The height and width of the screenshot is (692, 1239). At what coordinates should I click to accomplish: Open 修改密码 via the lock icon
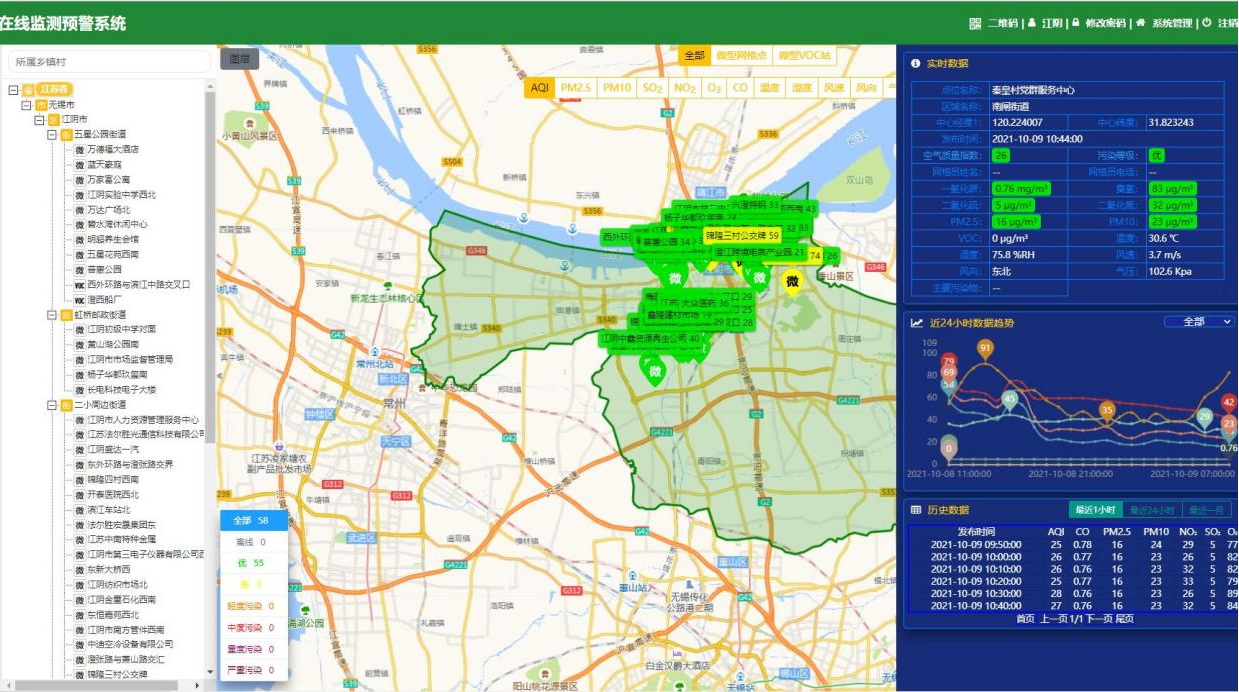pyautogui.click(x=1075, y=23)
